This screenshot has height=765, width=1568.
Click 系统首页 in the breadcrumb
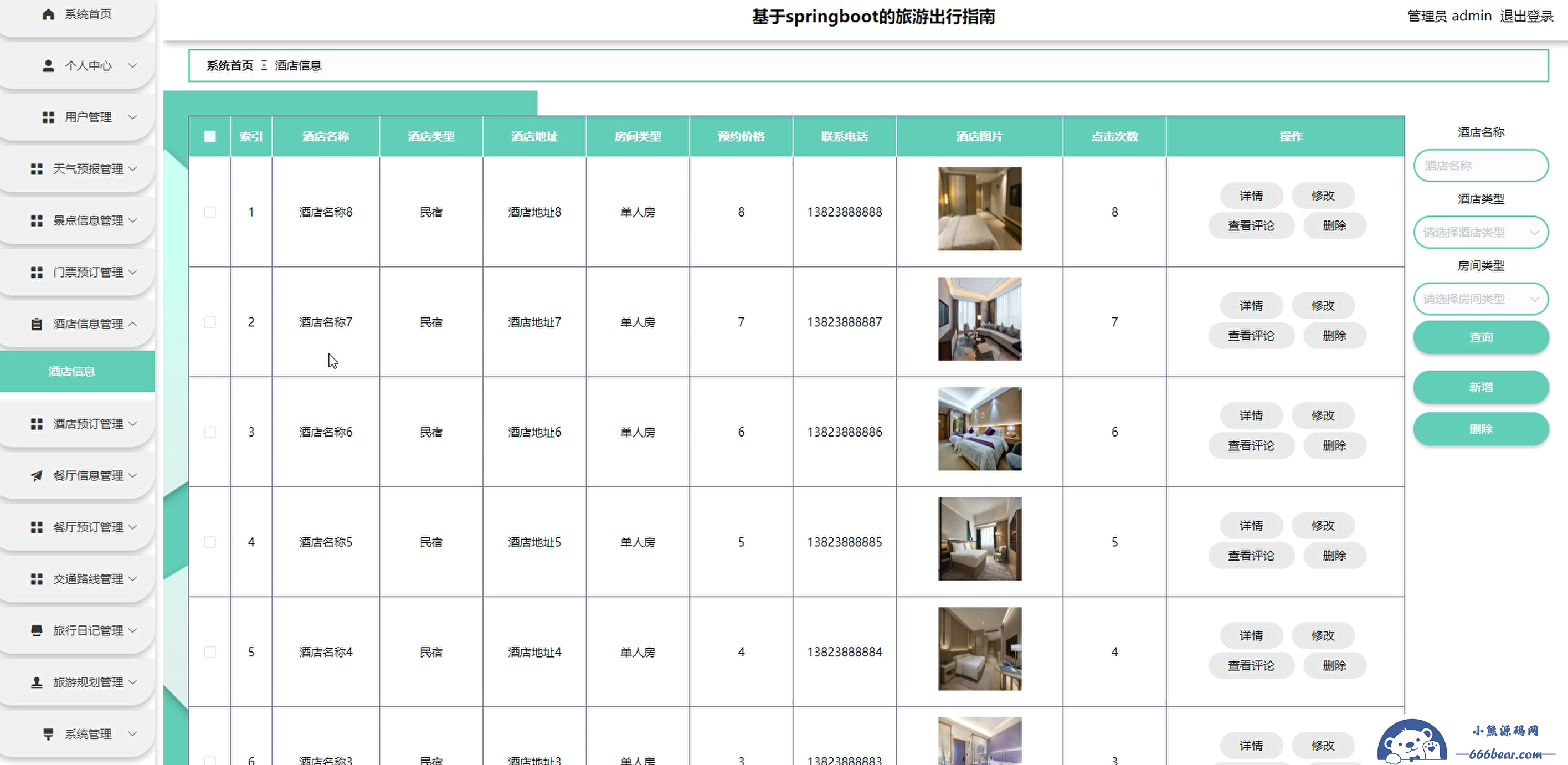230,66
